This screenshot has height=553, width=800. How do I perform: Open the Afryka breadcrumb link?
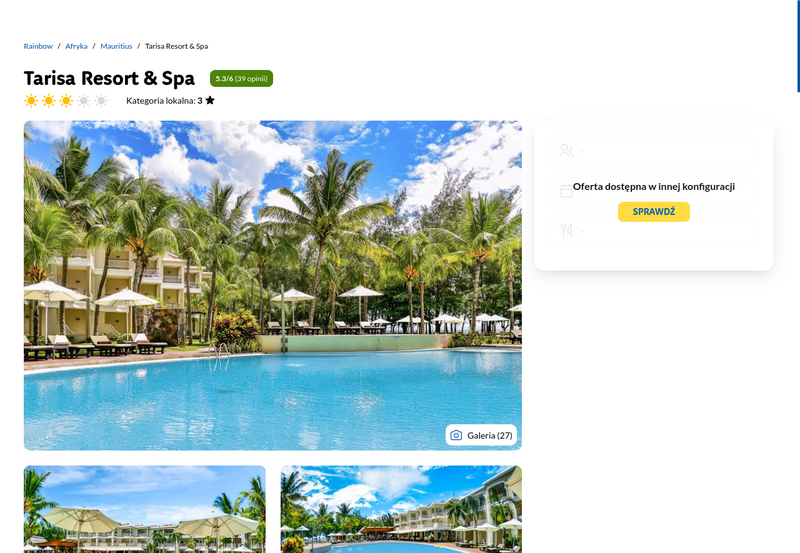click(x=76, y=46)
